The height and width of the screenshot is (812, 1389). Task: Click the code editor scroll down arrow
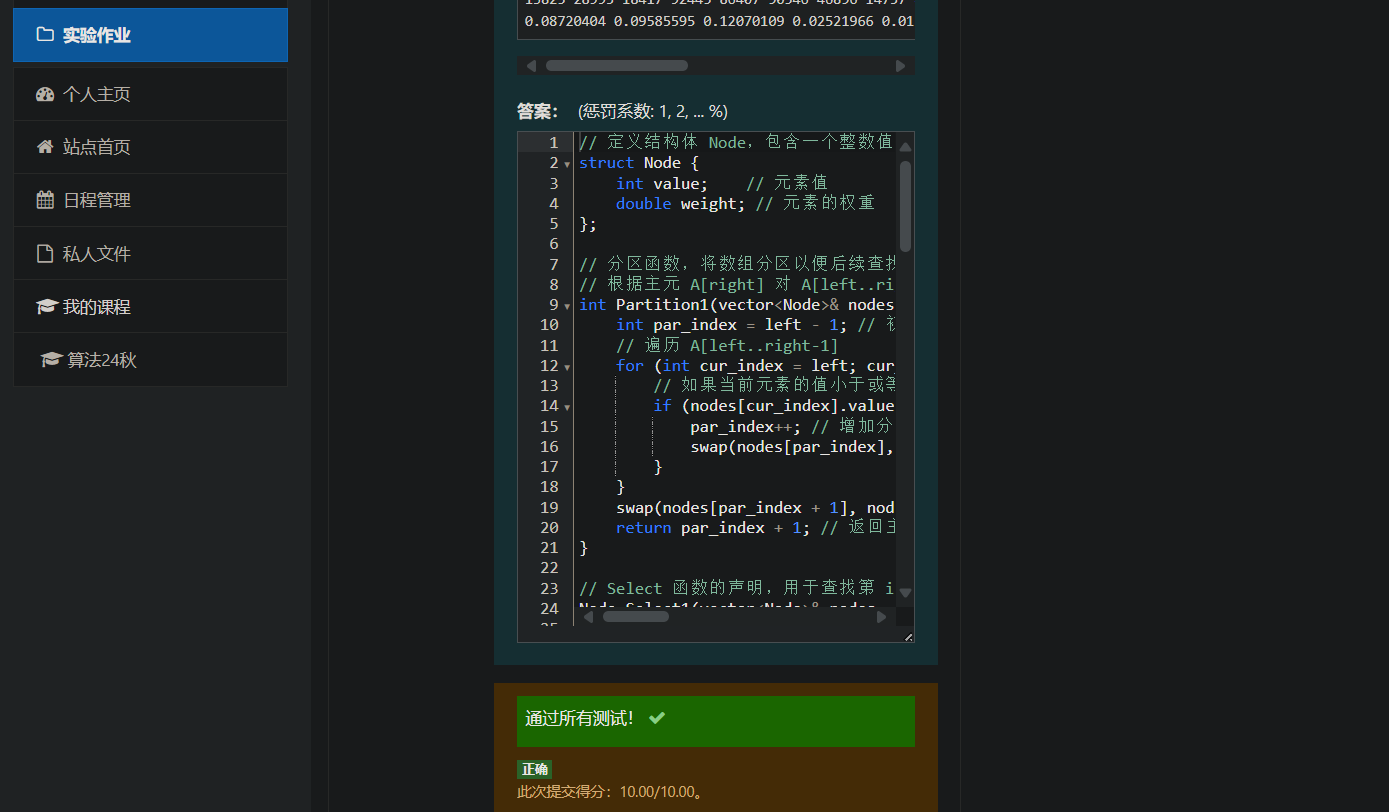pos(905,592)
